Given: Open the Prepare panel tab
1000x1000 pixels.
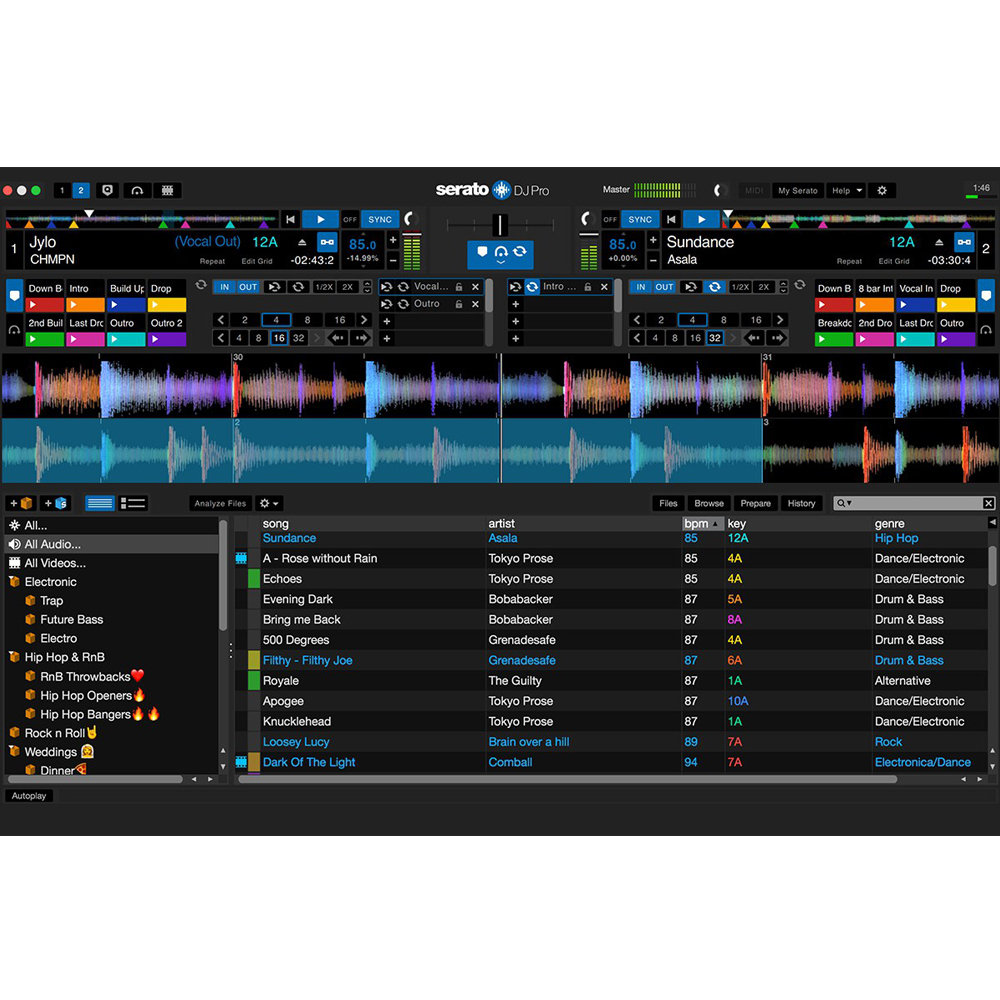Looking at the screenshot, I should point(755,503).
